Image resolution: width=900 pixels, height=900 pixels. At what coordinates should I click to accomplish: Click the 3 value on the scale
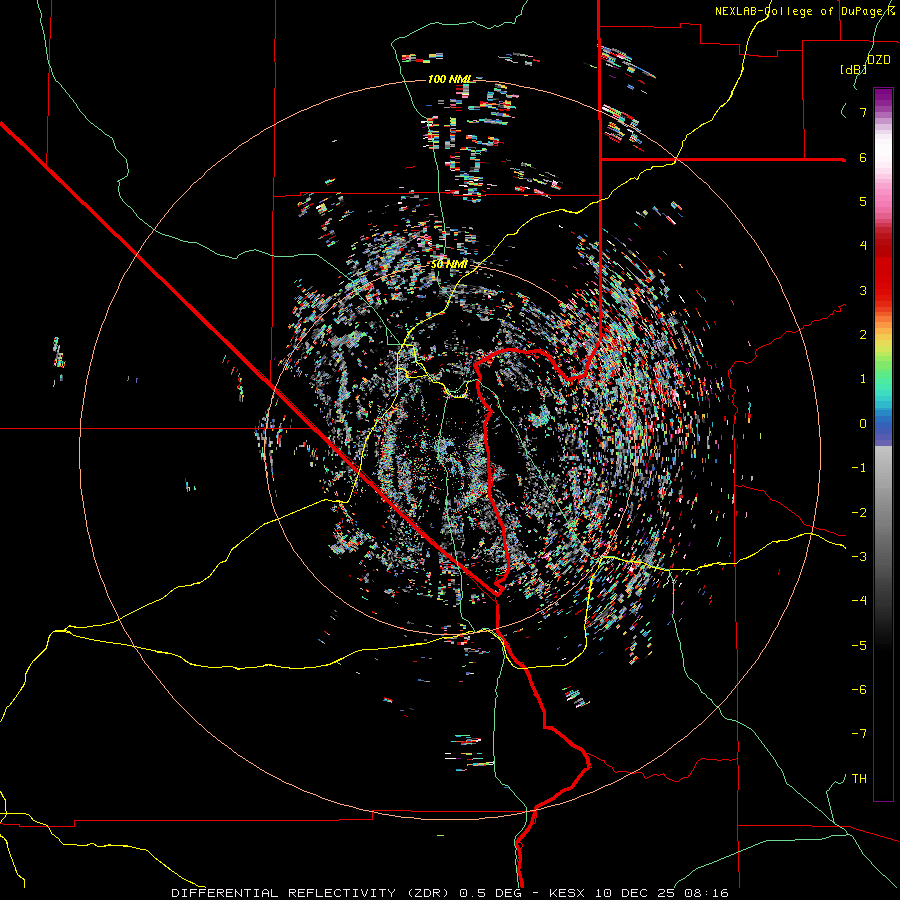click(863, 290)
